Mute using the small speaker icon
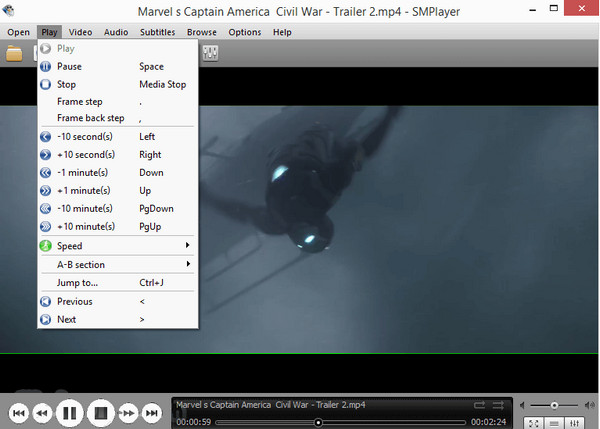600x429 pixels. (522, 405)
